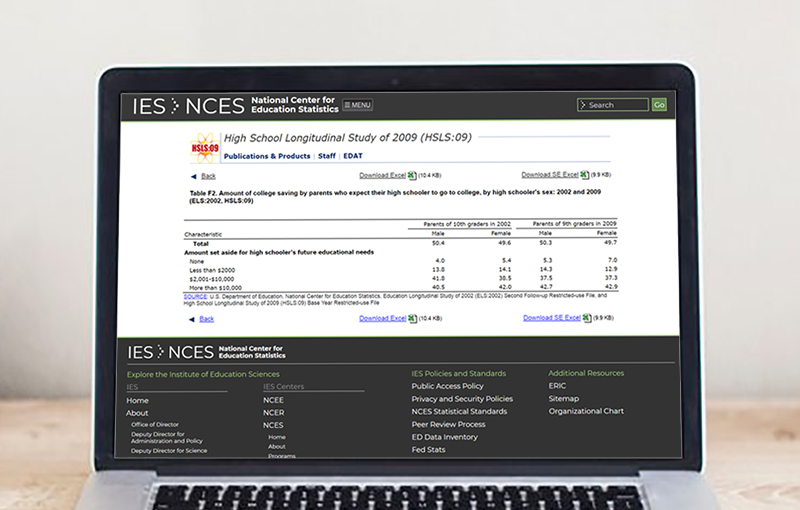This screenshot has width=800, height=510.
Task: Click the footer IES logo
Action: point(140,352)
